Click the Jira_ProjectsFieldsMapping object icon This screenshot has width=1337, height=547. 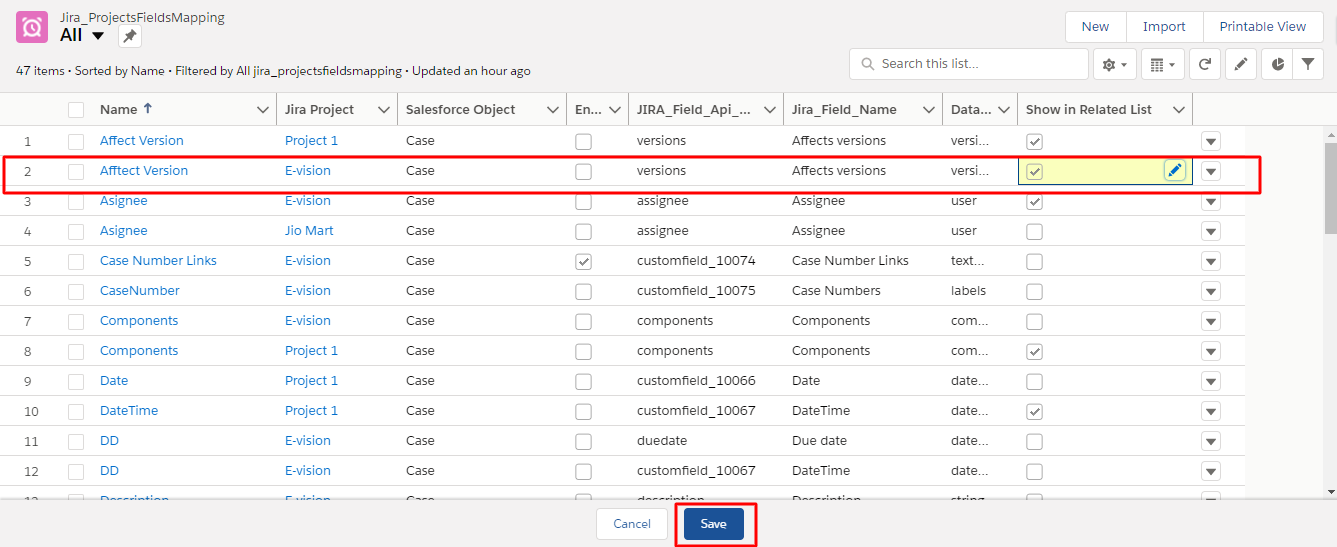pyautogui.click(x=32, y=27)
